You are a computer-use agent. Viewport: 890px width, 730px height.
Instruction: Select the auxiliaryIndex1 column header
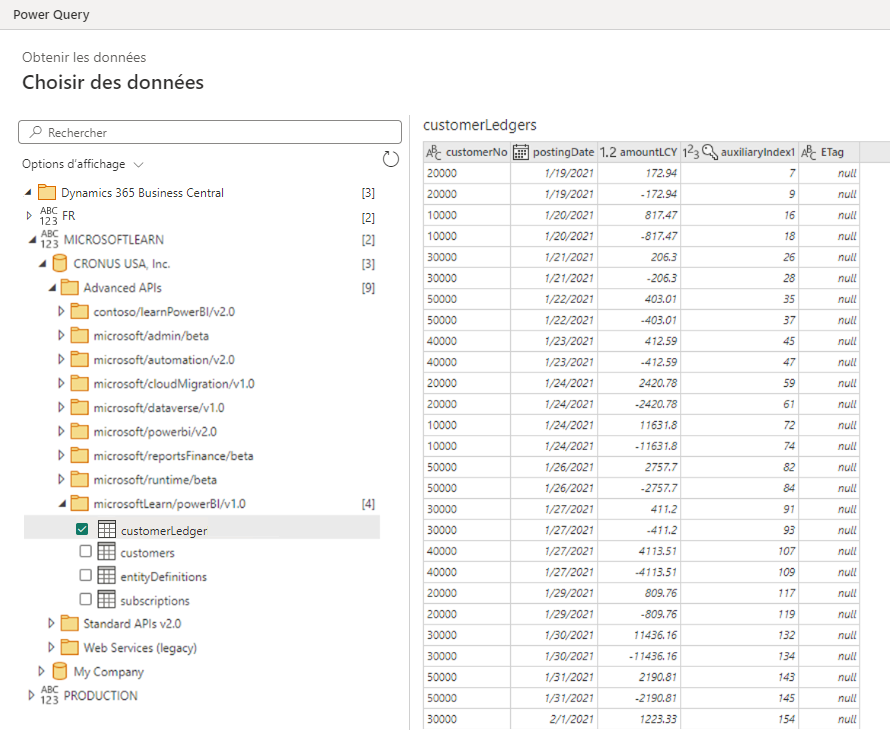pos(740,152)
